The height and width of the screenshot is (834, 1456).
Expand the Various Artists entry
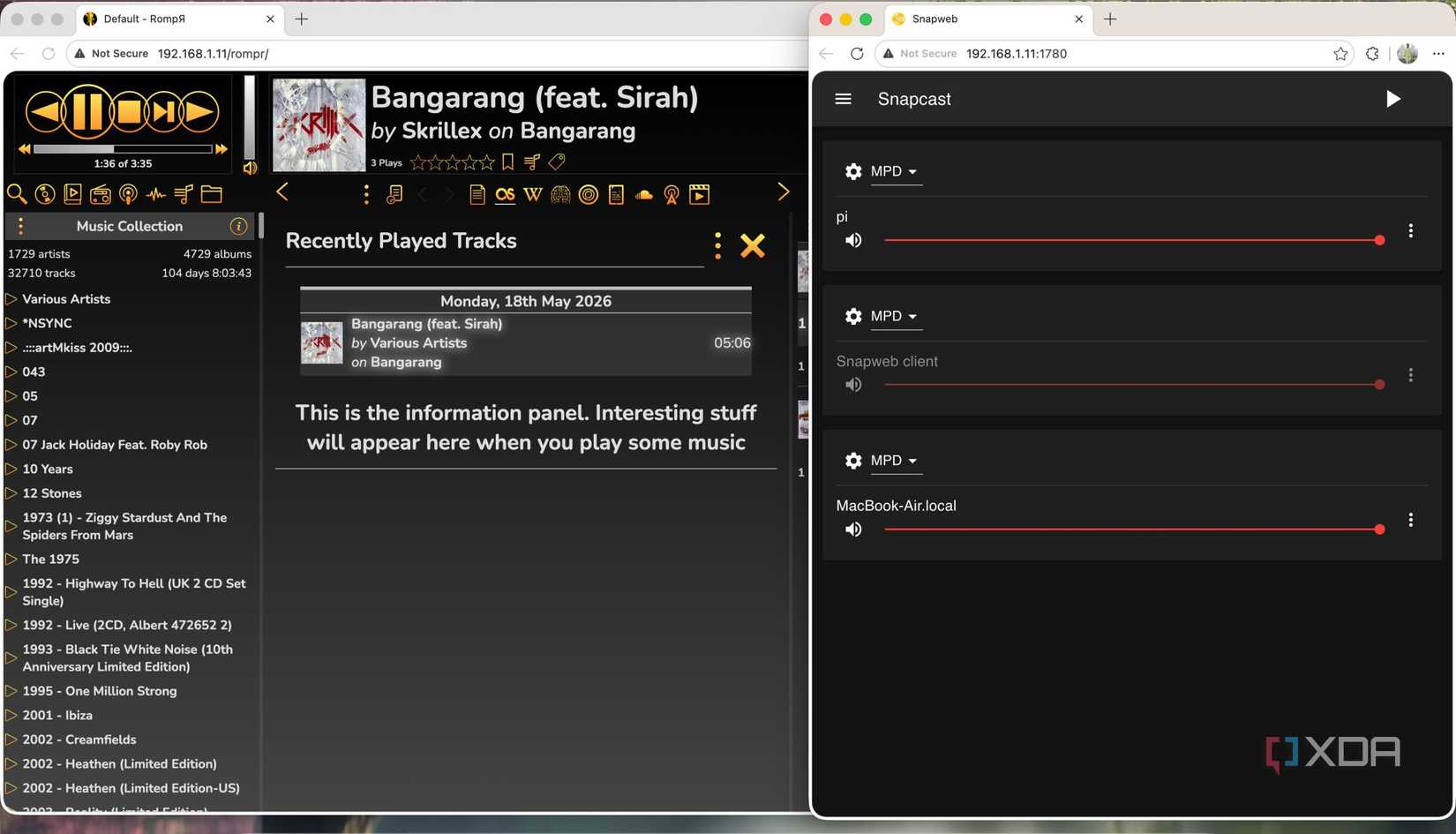click(11, 299)
